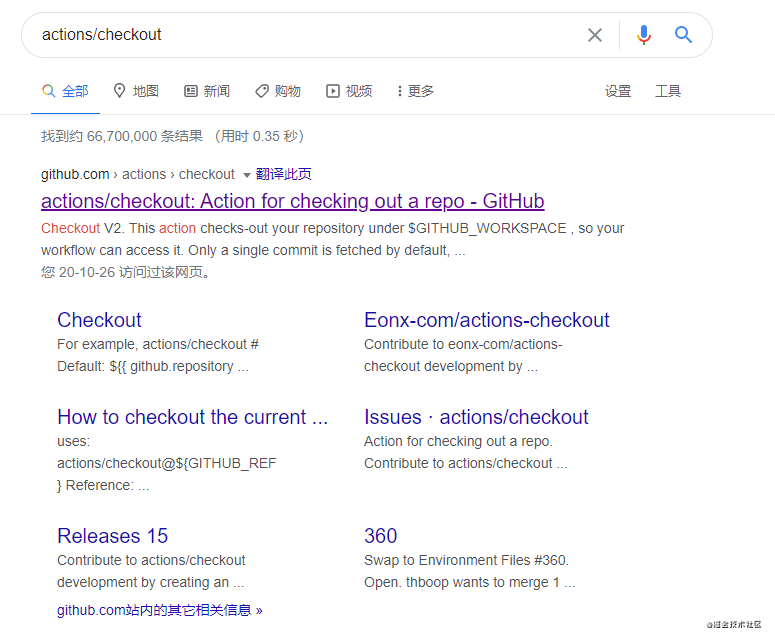Open 设置 options
775x641 pixels.
[x=618, y=91]
